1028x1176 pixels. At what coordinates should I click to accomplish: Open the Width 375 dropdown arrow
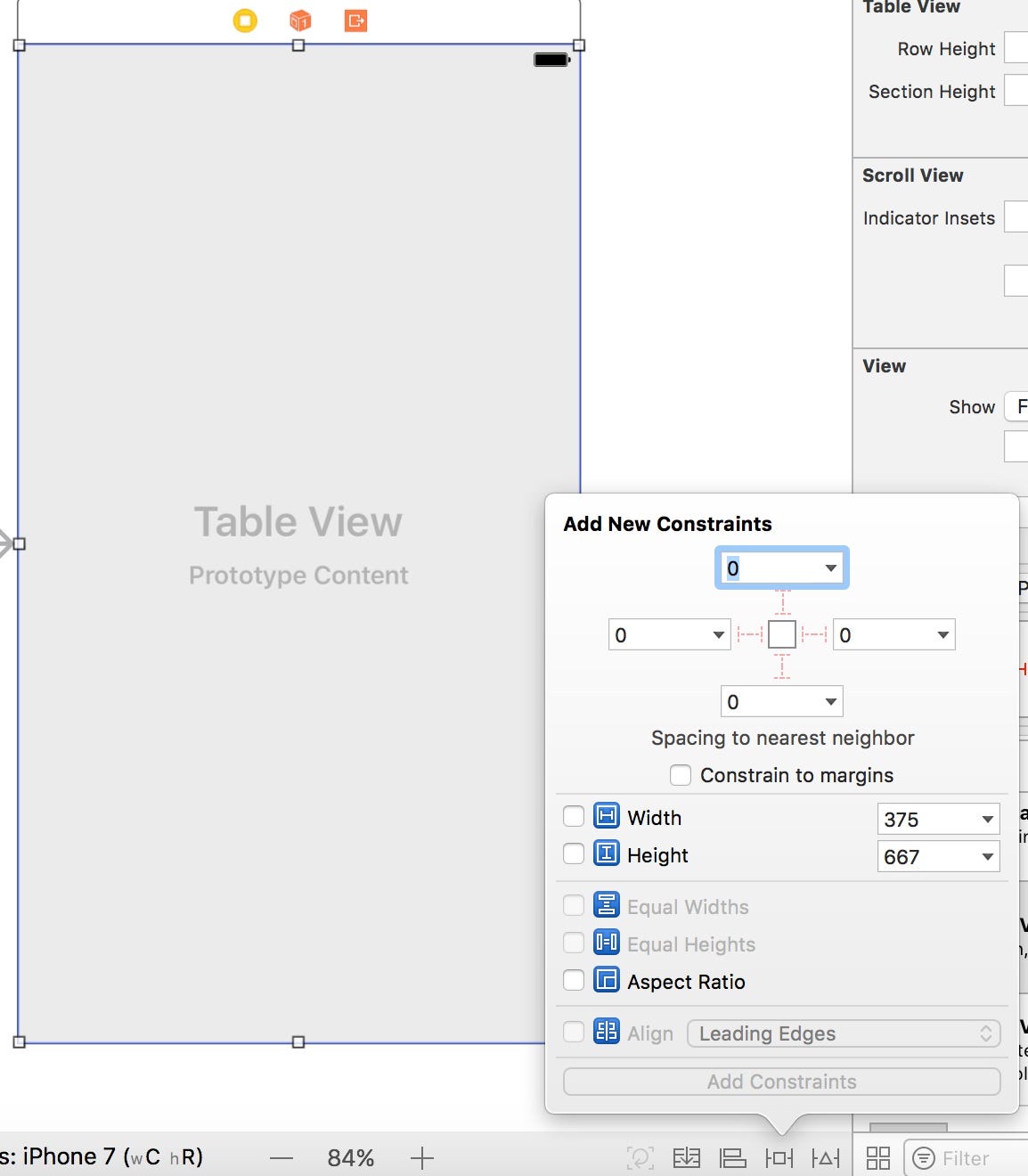[x=987, y=820]
